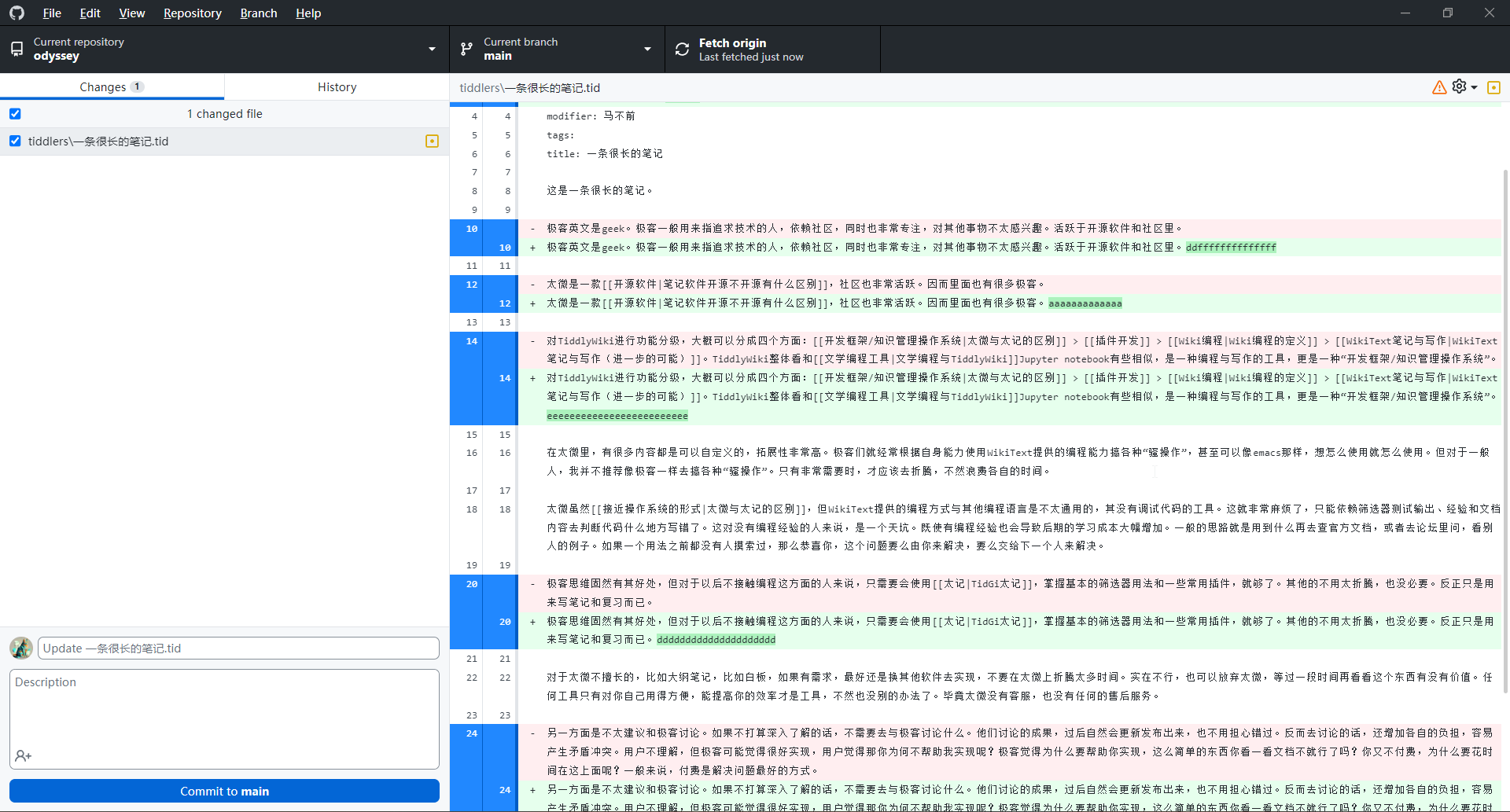This screenshot has height=812, width=1510.
Task: Click the fetch origin sync arrows icon
Action: click(682, 49)
